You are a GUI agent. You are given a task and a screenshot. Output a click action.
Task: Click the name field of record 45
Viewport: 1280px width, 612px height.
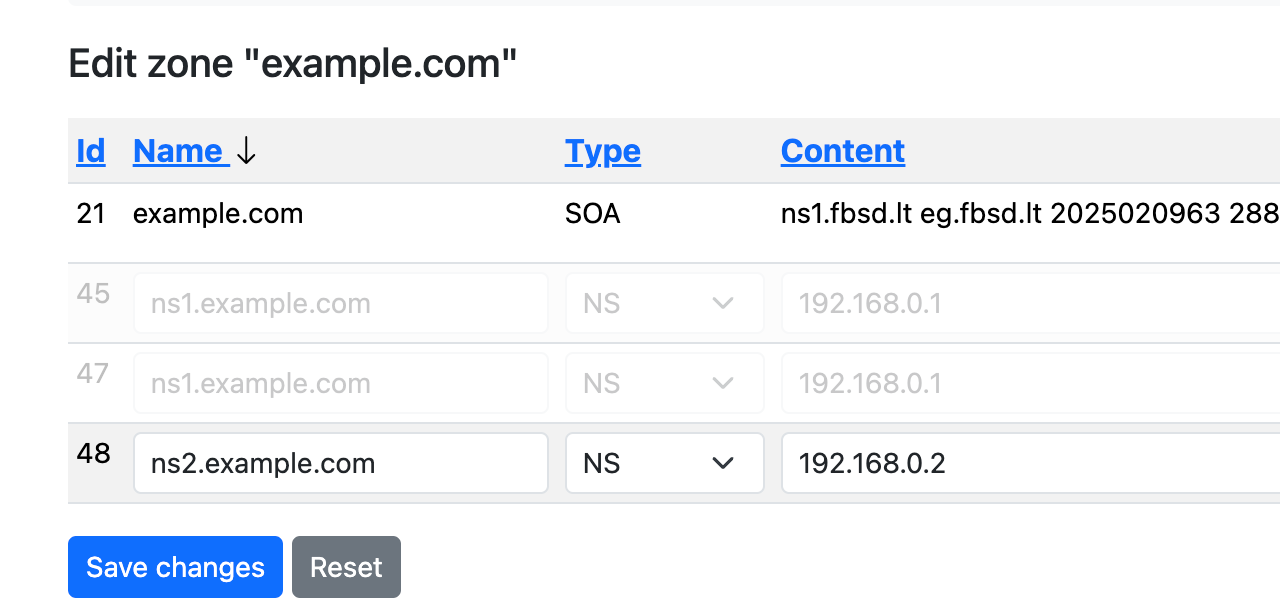pyautogui.click(x=340, y=302)
